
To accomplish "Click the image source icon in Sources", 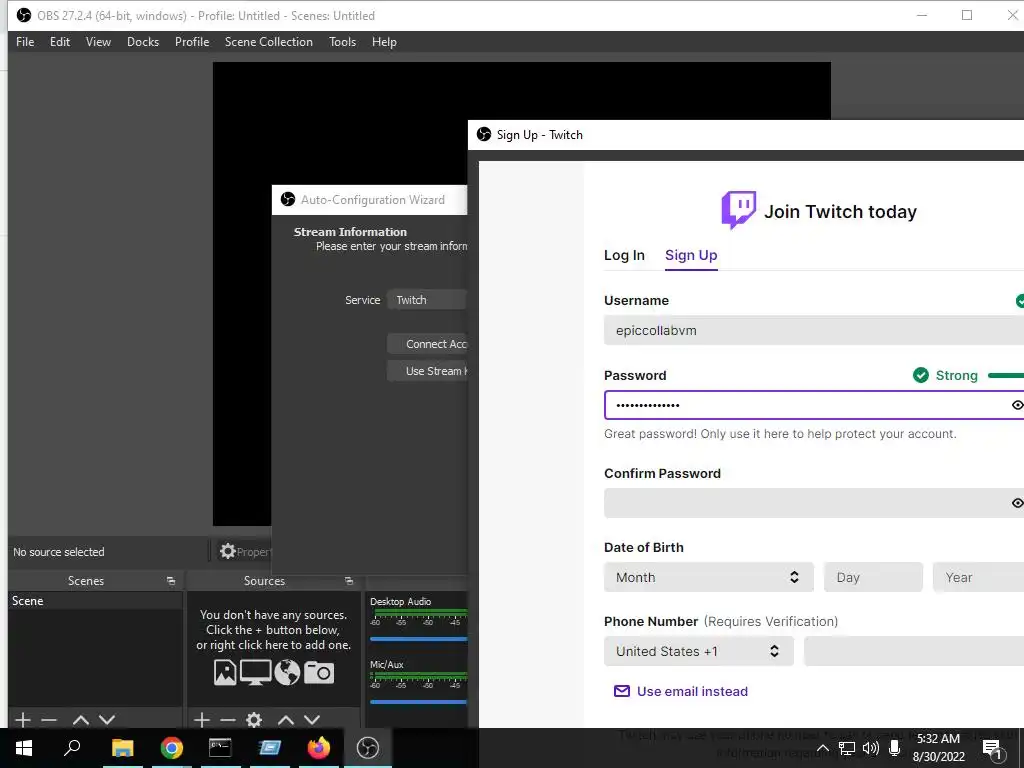I will (225, 673).
